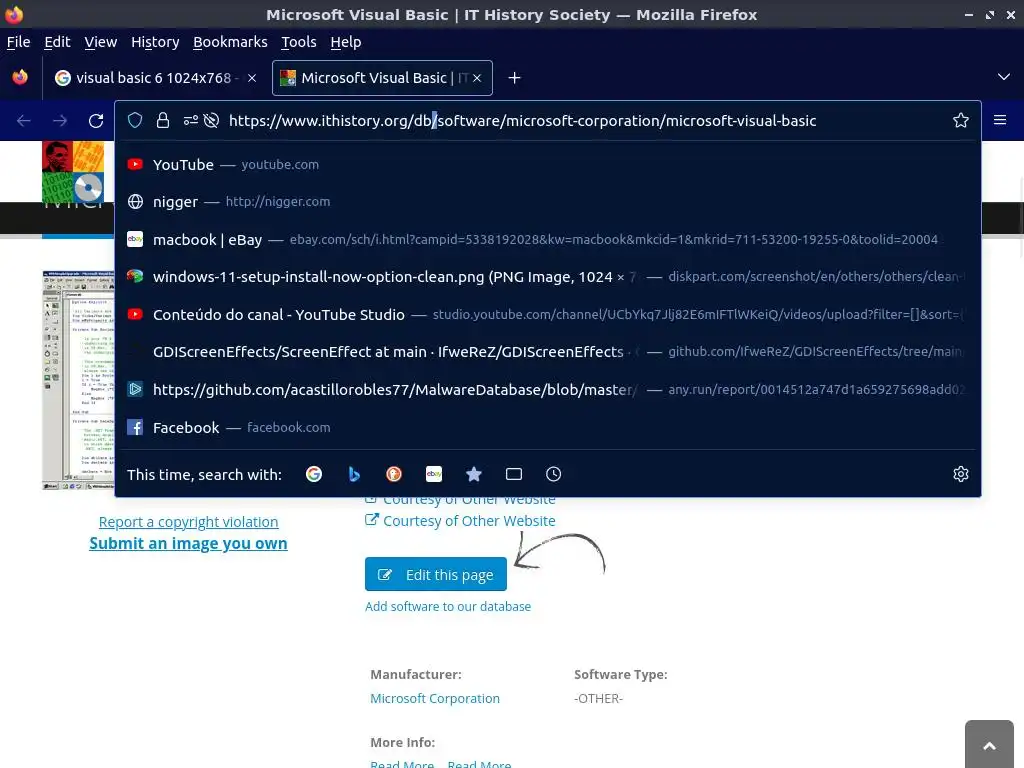
Task: Click the Edit this page button
Action: click(436, 574)
